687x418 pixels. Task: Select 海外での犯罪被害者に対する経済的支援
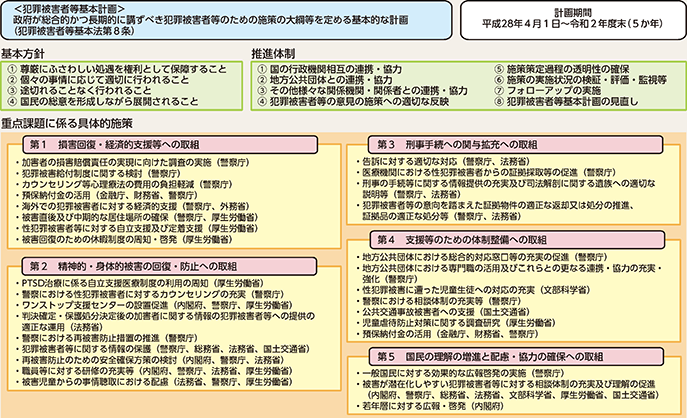coord(133,206)
